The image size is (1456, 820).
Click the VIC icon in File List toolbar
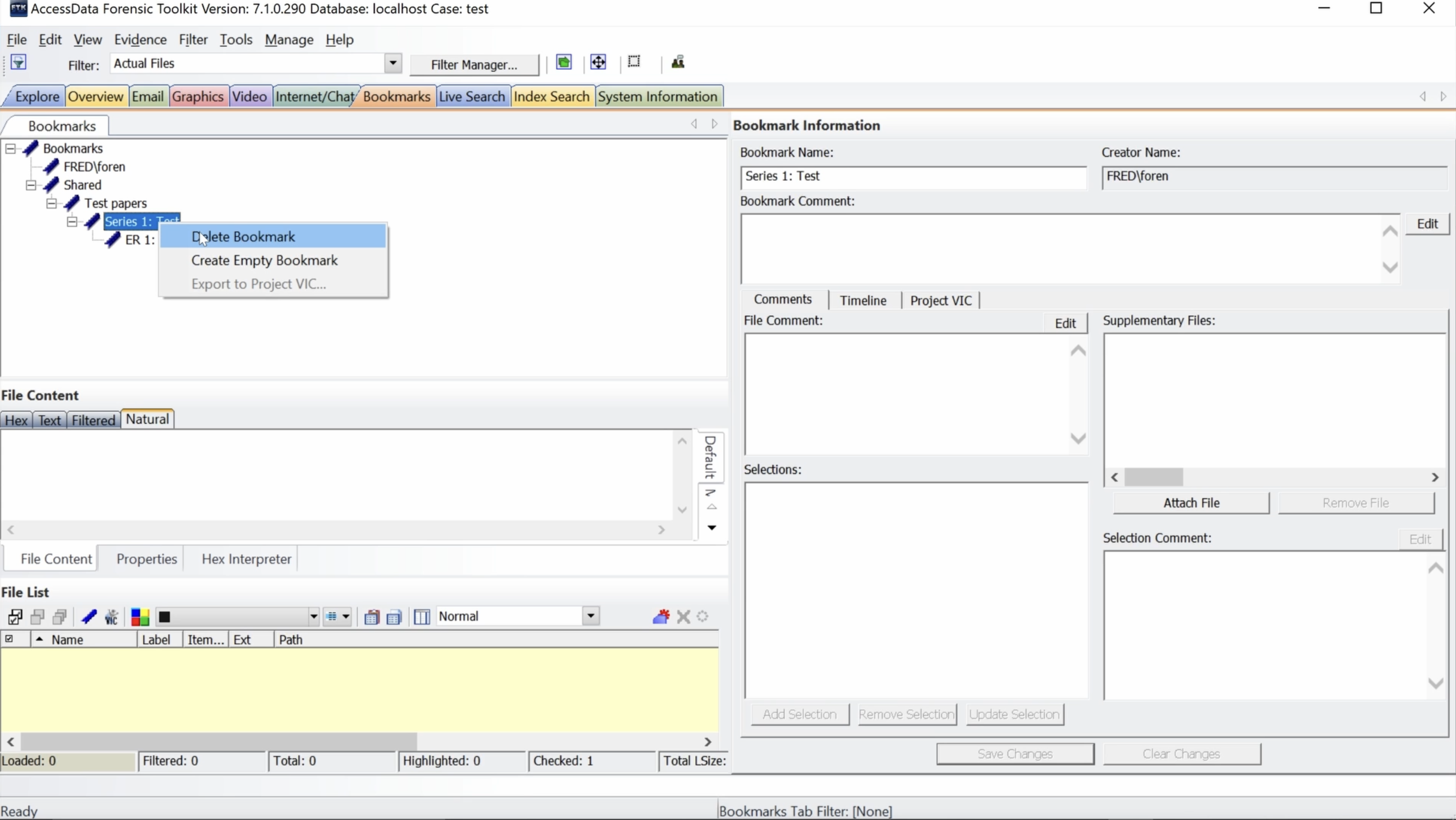coord(111,617)
